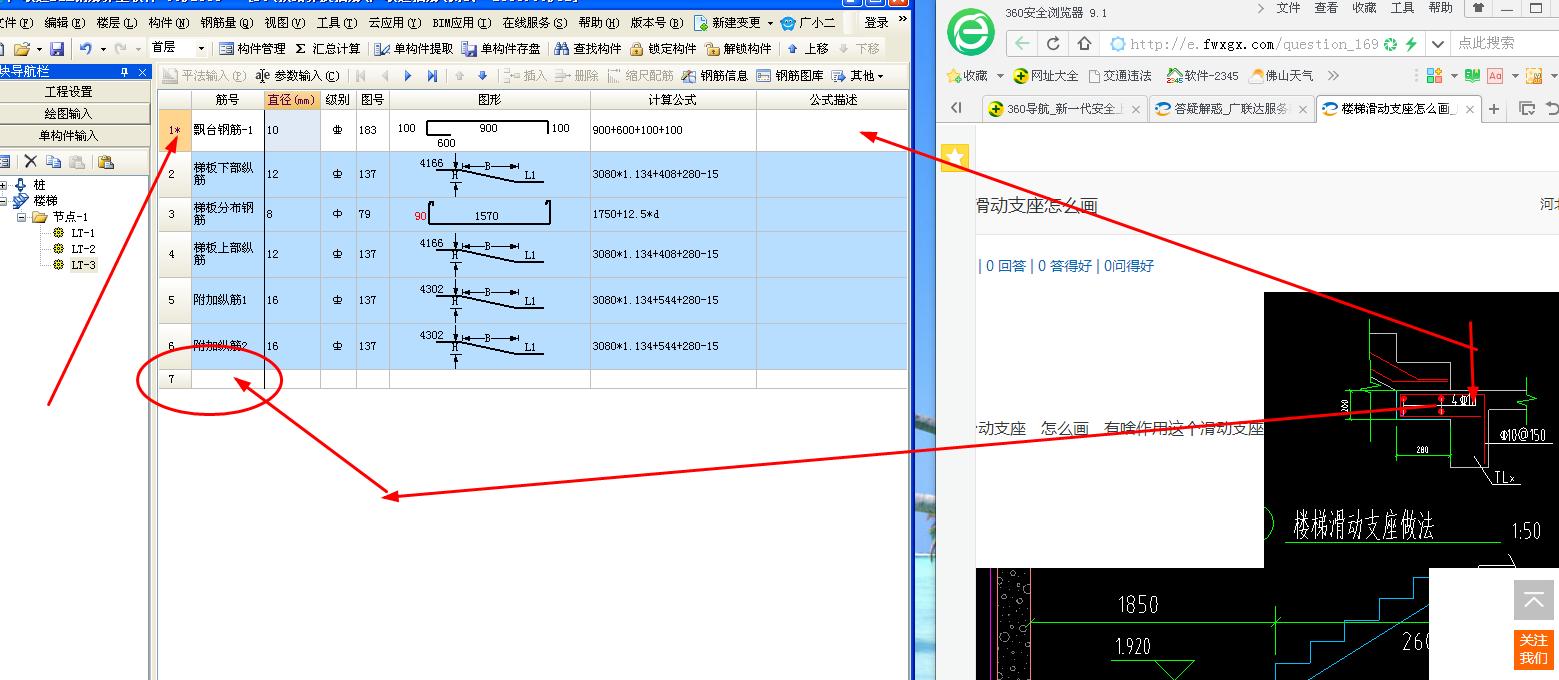1559x680 pixels.
Task: Select LT-1 in the tree
Action: point(83,233)
